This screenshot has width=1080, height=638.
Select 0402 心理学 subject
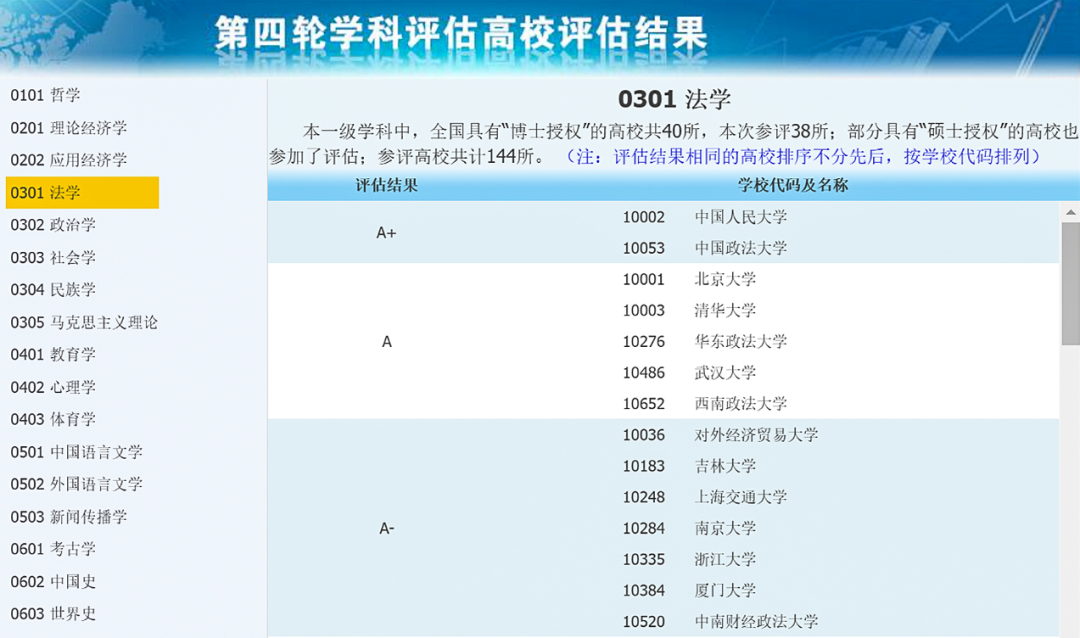point(53,387)
